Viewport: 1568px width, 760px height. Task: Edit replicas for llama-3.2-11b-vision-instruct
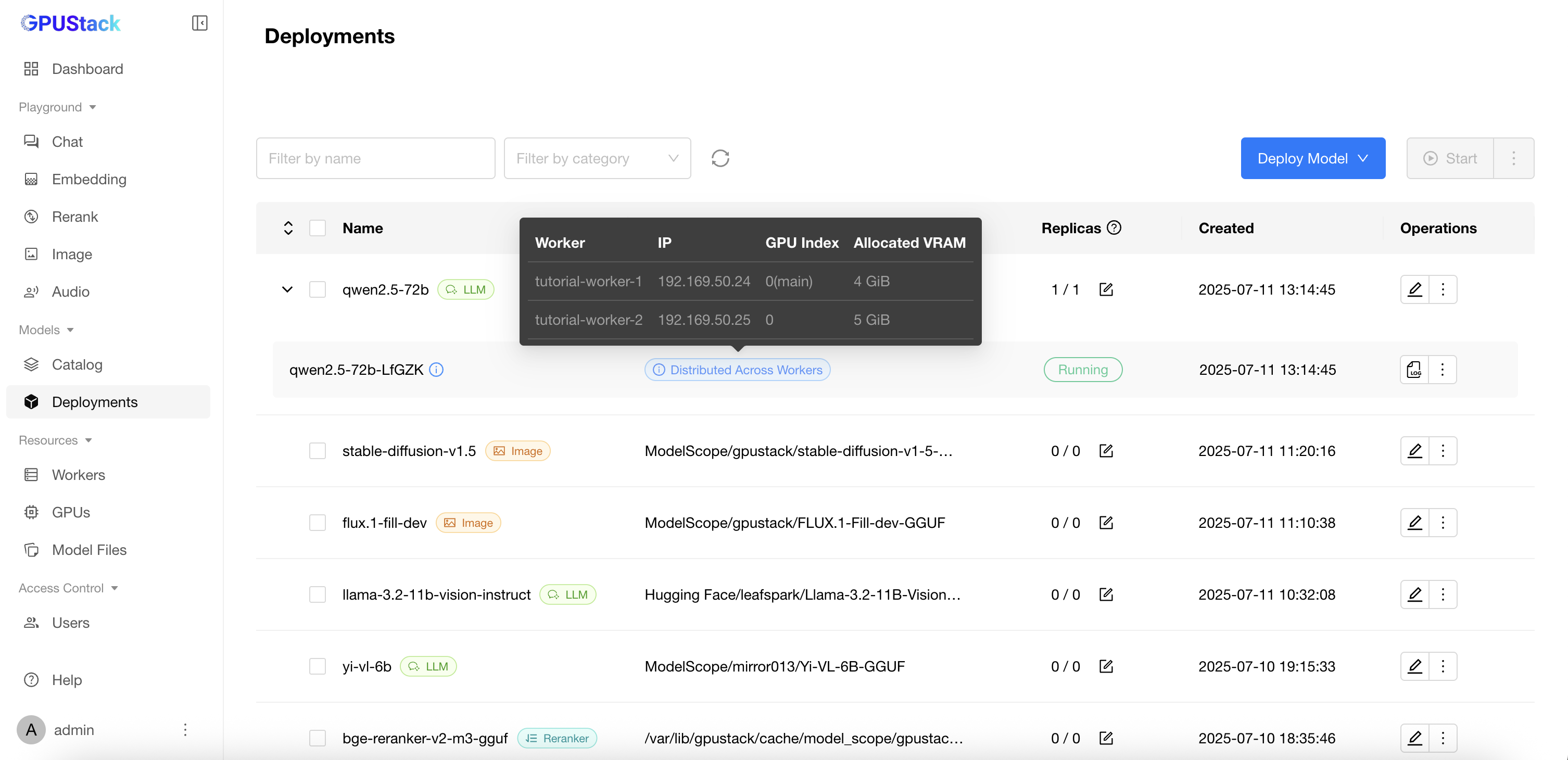tap(1106, 594)
